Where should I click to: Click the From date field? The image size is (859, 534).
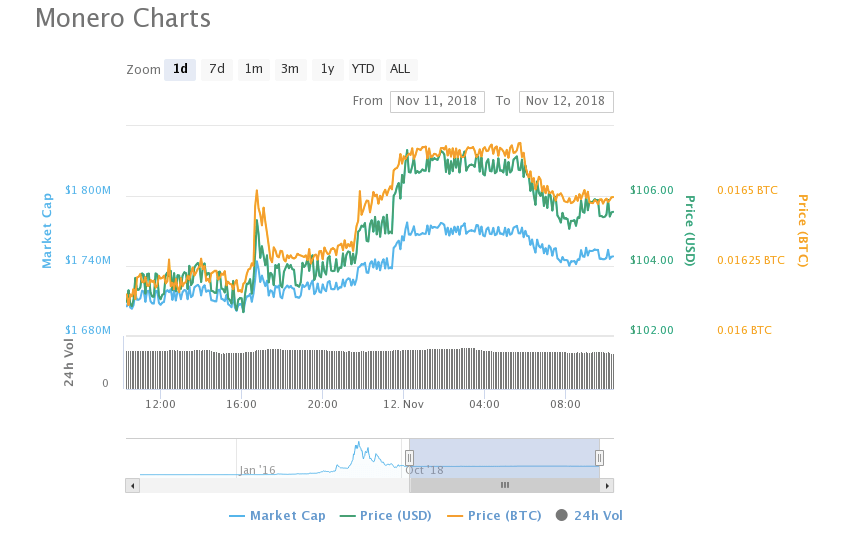click(x=437, y=101)
